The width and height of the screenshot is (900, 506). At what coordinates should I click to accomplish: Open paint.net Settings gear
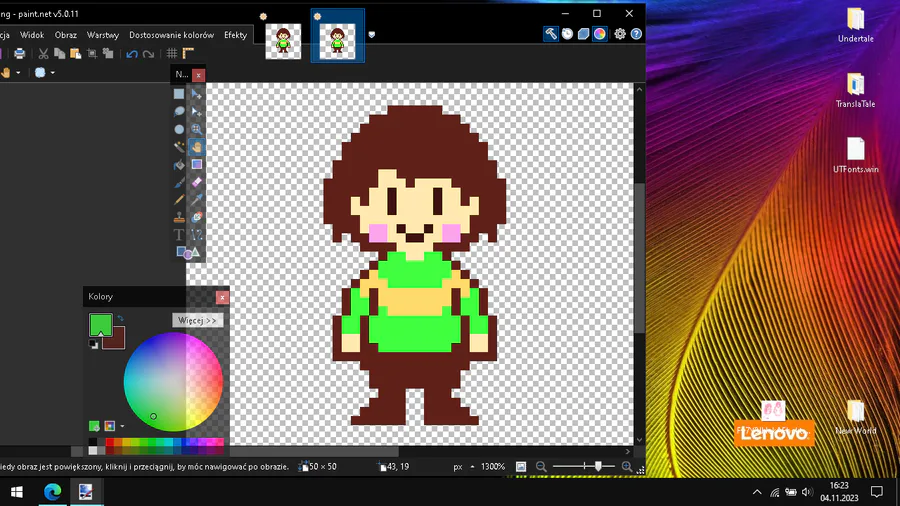(620, 34)
